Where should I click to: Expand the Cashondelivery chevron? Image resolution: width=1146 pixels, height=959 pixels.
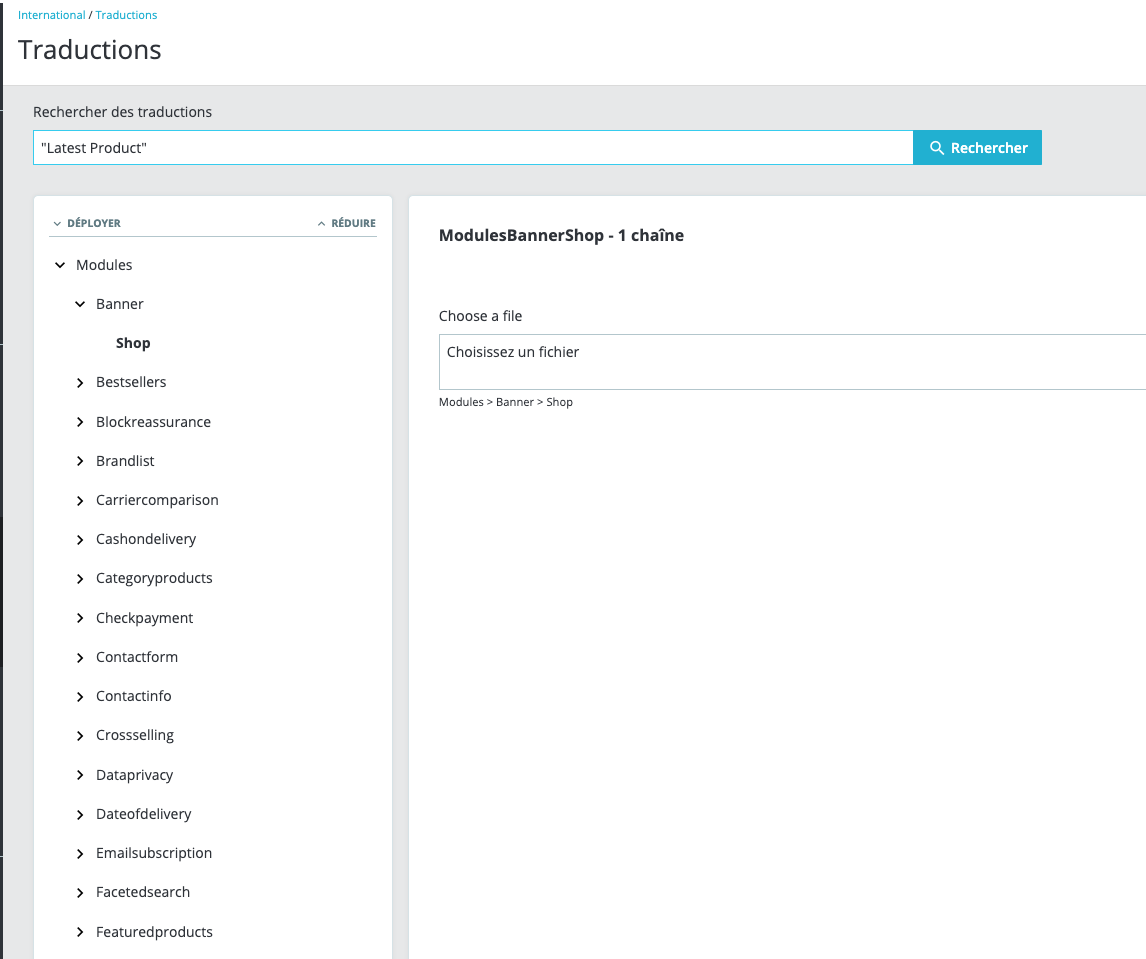pyautogui.click(x=80, y=539)
